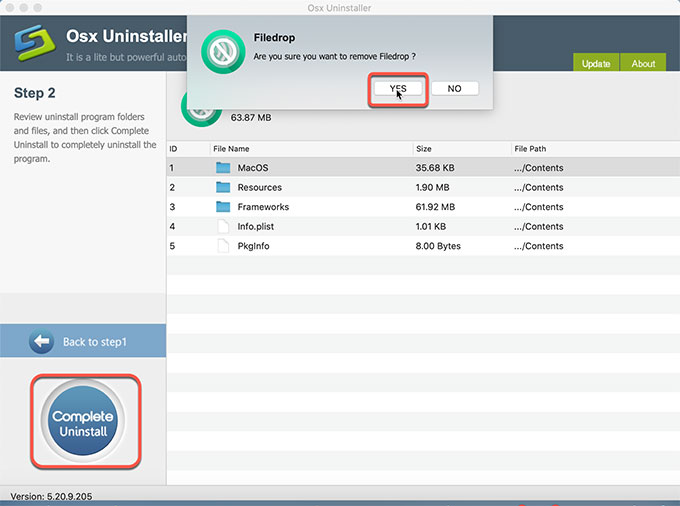Click the 61.92 MB size value
The image size is (680, 506).
pos(435,207)
